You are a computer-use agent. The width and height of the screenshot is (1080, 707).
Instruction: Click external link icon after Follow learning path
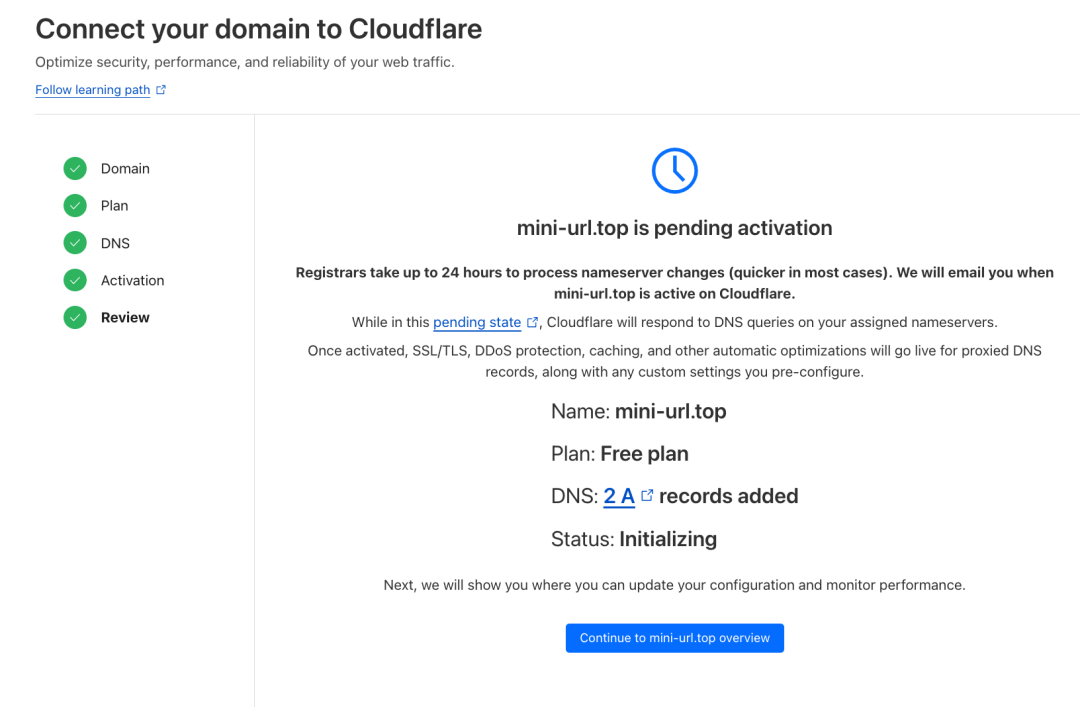[160, 90]
